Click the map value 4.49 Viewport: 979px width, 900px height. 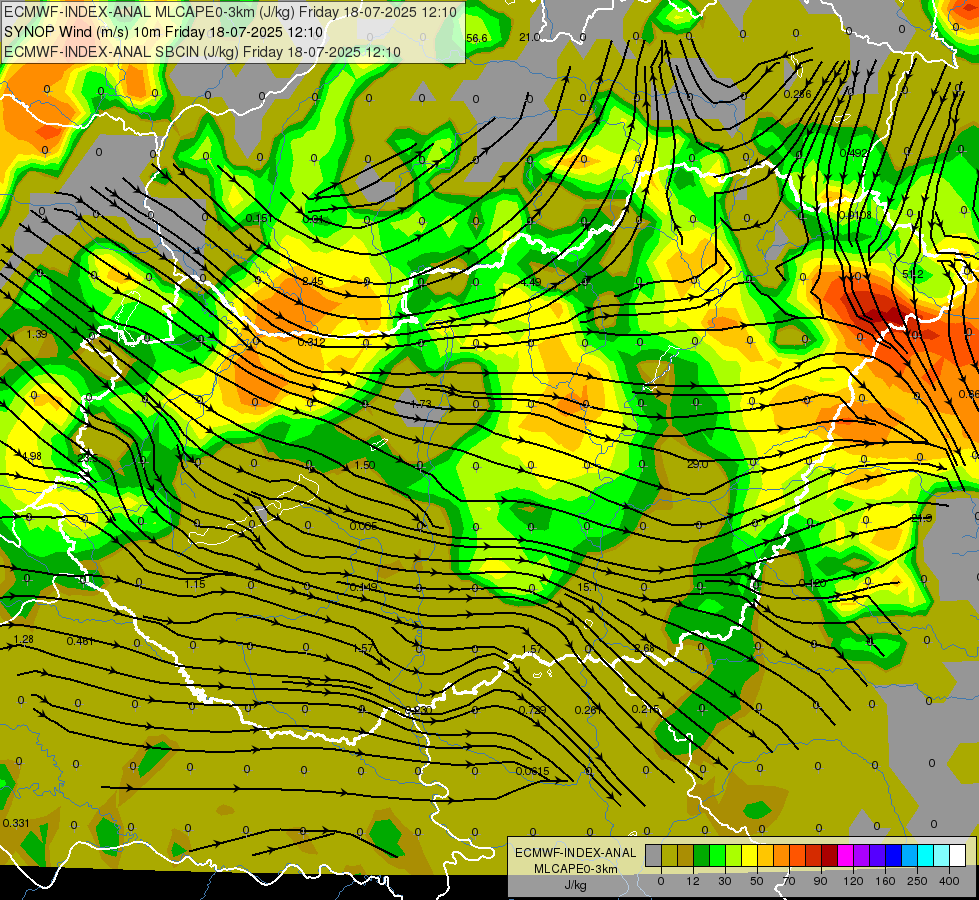(x=531, y=282)
